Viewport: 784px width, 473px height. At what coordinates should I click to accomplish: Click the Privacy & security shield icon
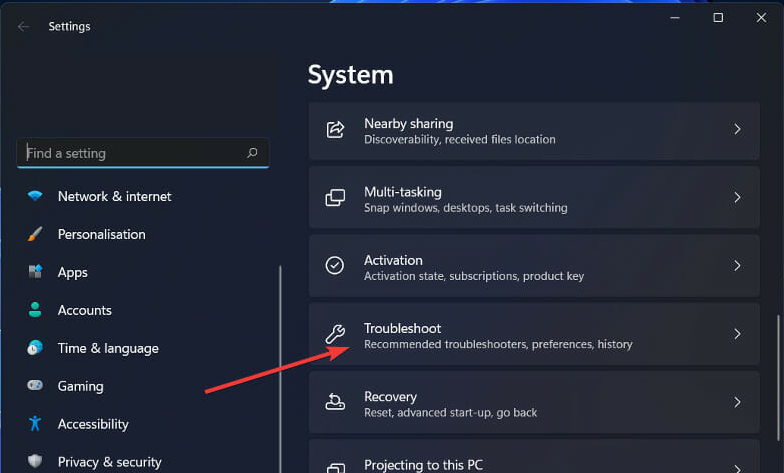35,461
